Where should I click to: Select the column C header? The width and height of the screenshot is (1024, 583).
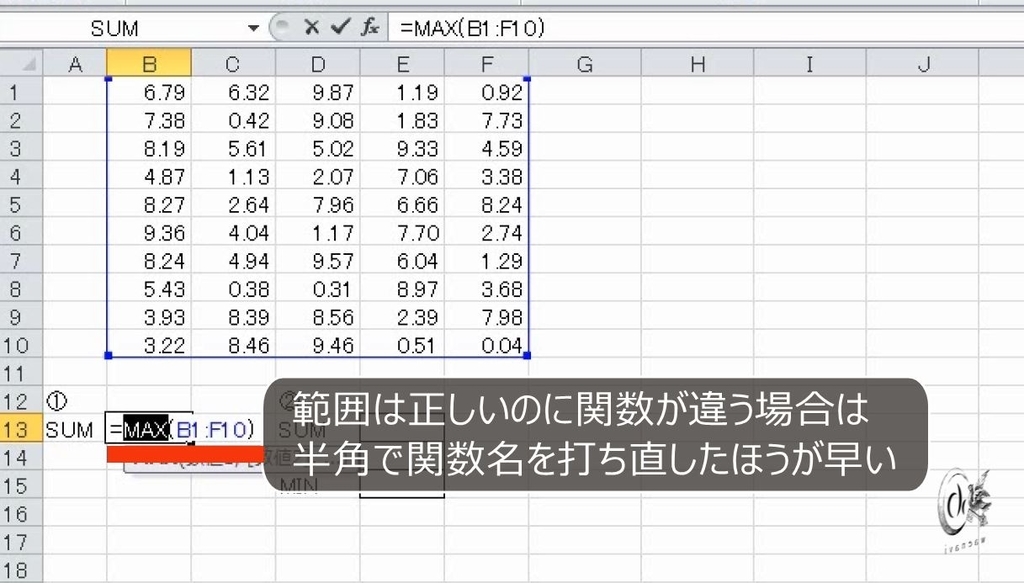pyautogui.click(x=233, y=64)
